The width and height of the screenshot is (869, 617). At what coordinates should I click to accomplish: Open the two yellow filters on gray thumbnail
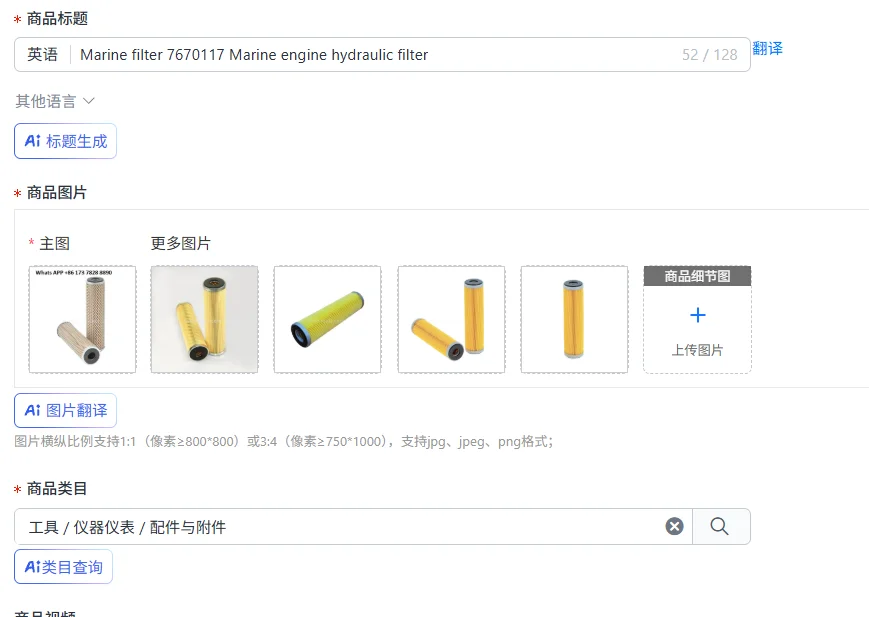click(205, 319)
